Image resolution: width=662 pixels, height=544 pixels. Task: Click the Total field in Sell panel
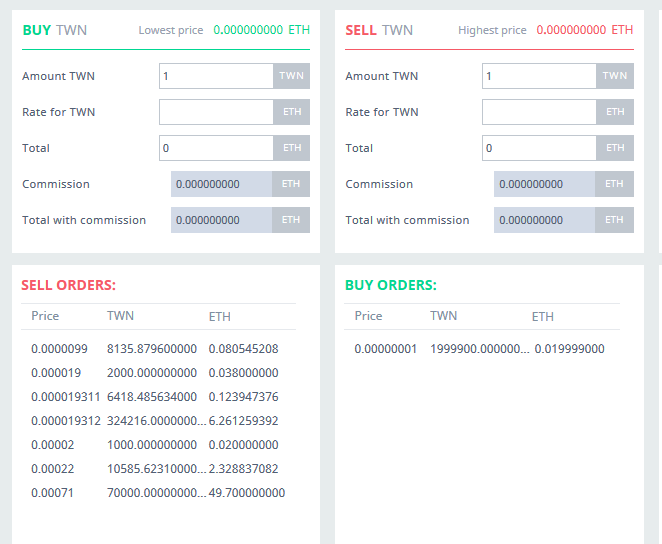[x=539, y=148]
